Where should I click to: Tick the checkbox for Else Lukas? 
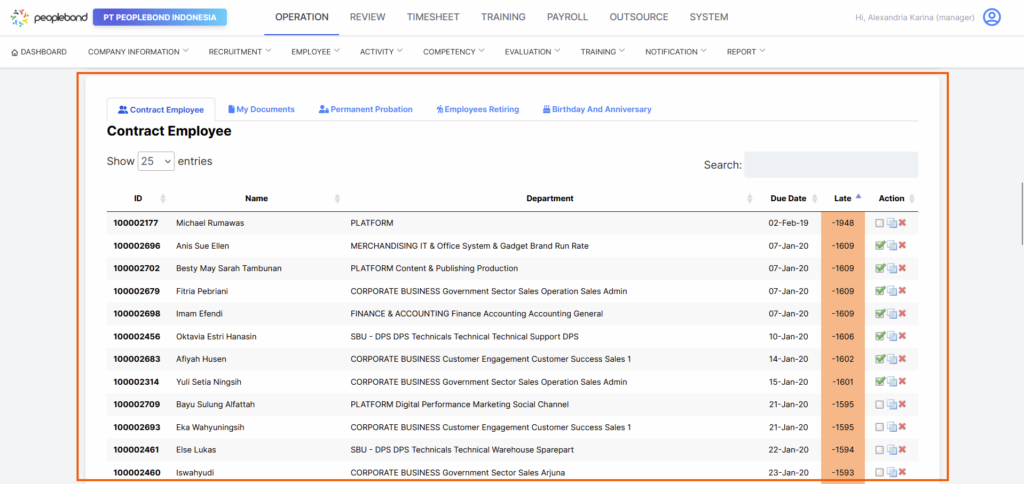[880, 449]
